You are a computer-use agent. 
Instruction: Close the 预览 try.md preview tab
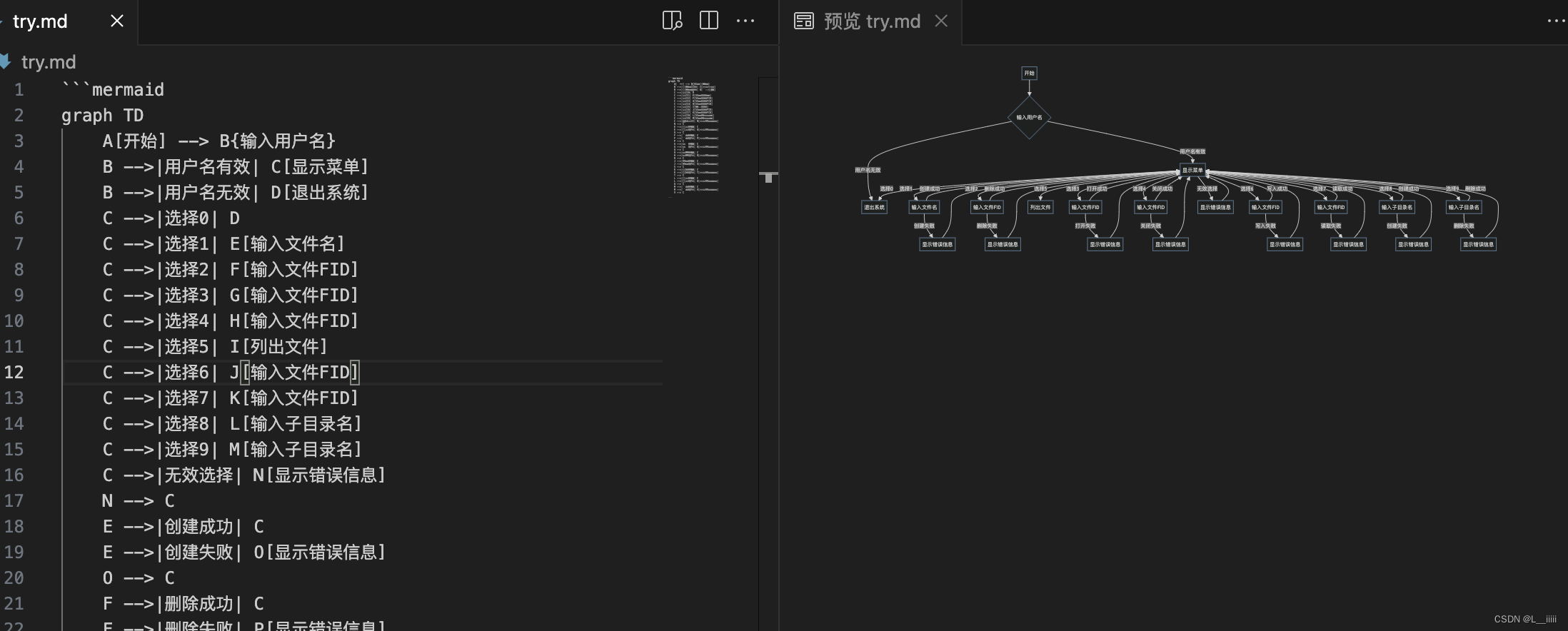click(x=941, y=21)
